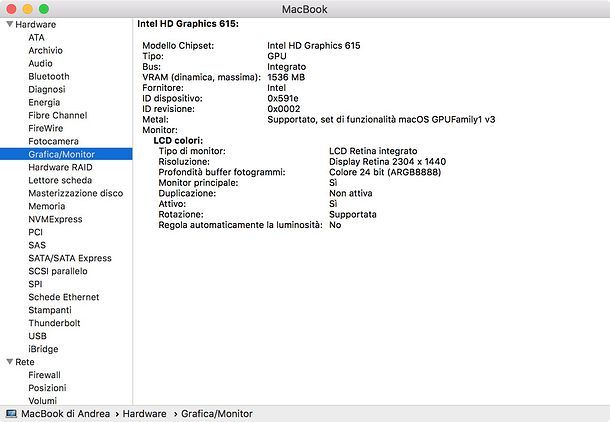Choose SCSI parallelo in the sidebar

pos(58,271)
